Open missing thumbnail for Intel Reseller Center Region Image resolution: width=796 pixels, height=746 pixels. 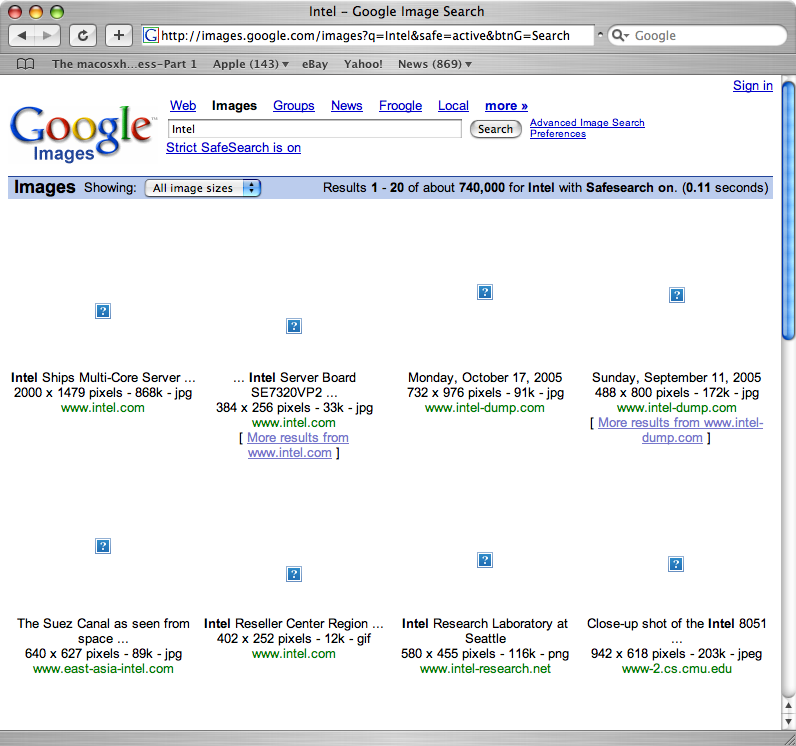tap(294, 574)
